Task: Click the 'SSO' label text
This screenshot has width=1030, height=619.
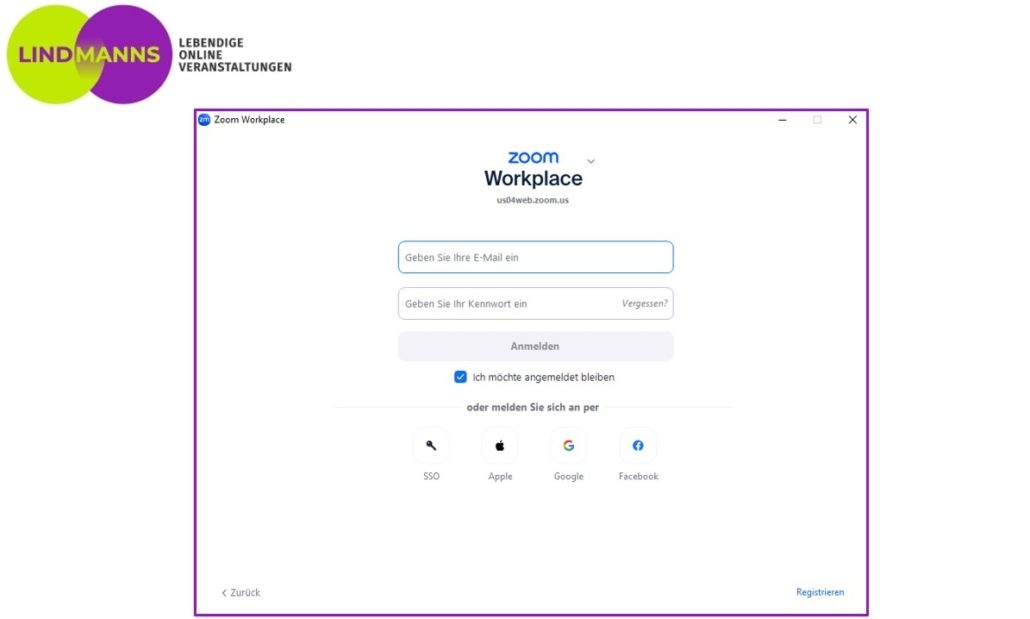Action: 432,476
